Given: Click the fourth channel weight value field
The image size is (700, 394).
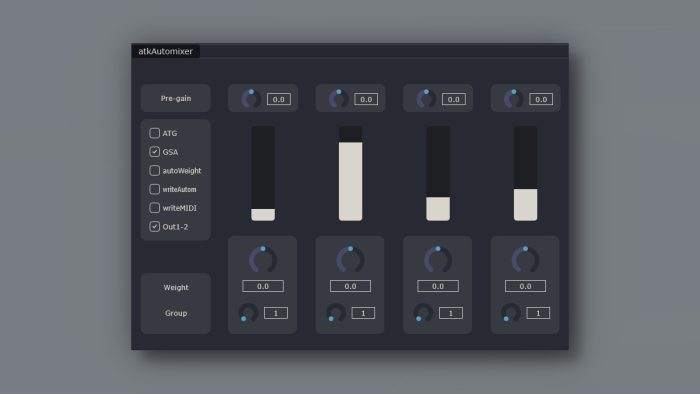Looking at the screenshot, I should click(525, 286).
